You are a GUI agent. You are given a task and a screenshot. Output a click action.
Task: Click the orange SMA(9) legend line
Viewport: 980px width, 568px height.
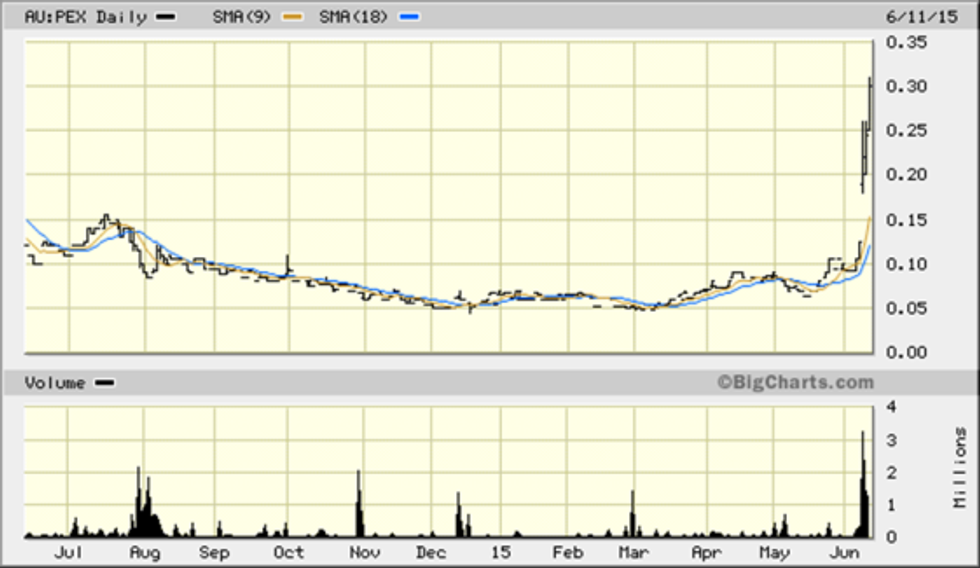coord(292,18)
